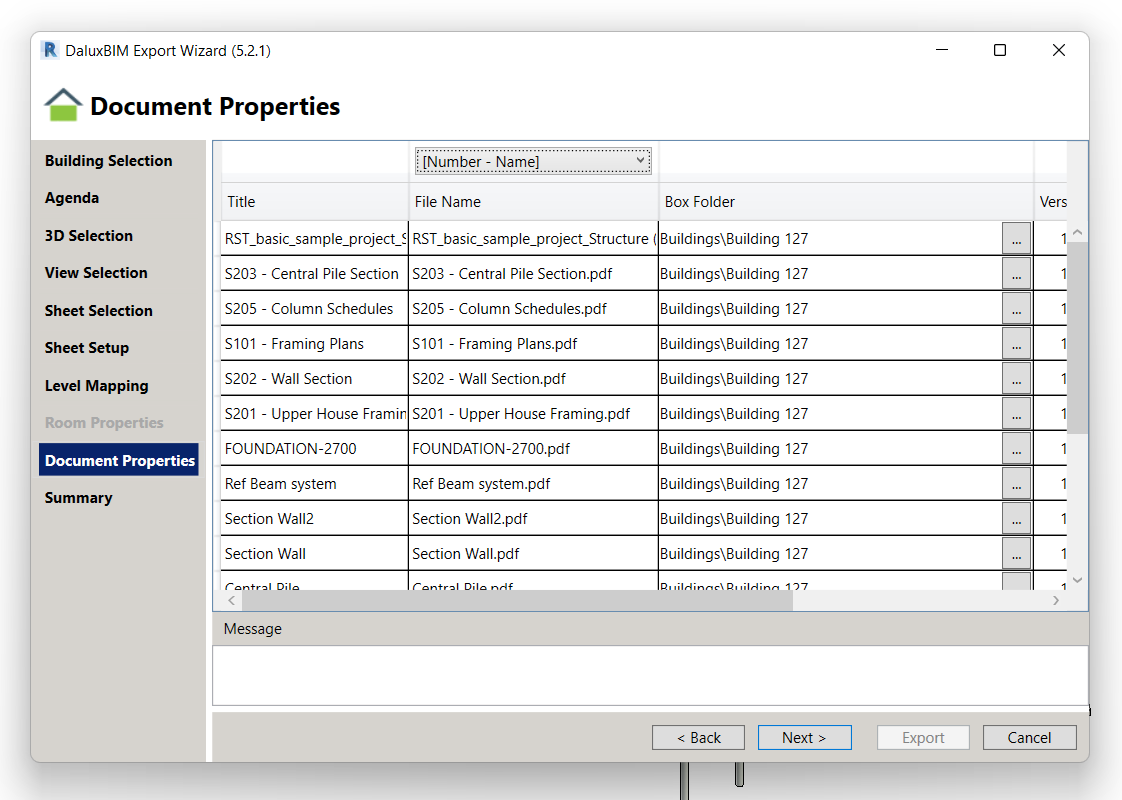
Task: Open the Level Mapping step
Action: tap(96, 386)
